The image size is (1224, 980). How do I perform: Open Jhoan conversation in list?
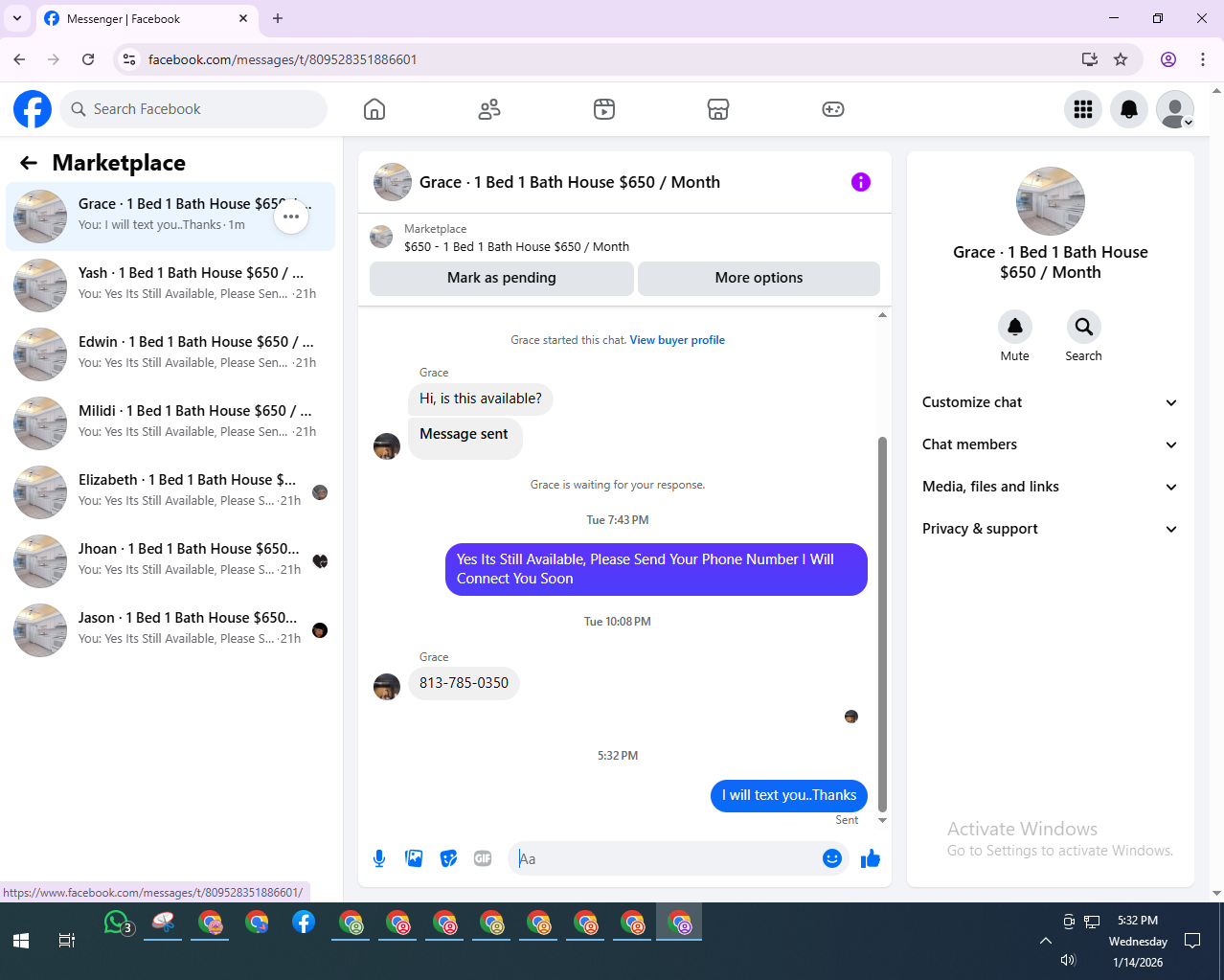click(170, 561)
